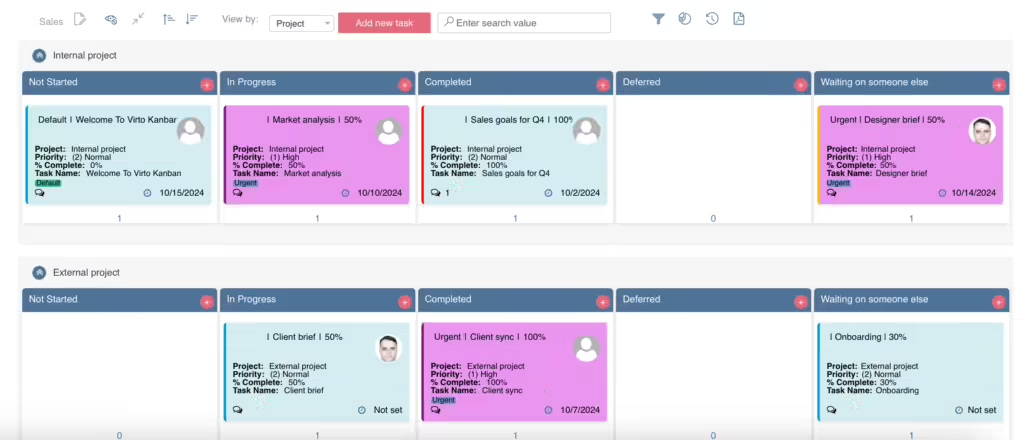Add card to Internal project Deferred column

801,85
